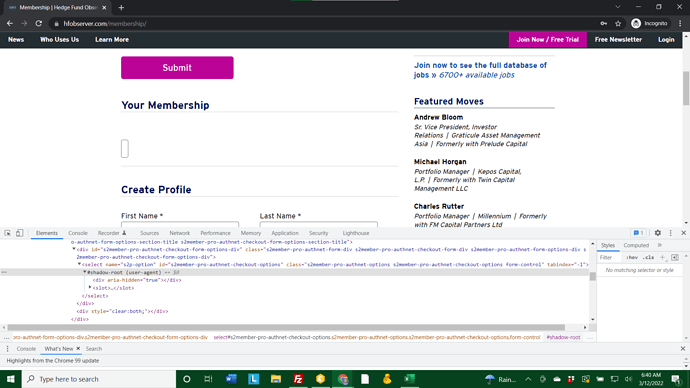Open the Lighthouse tab
Screen dimensions: 690x388
point(356,233)
